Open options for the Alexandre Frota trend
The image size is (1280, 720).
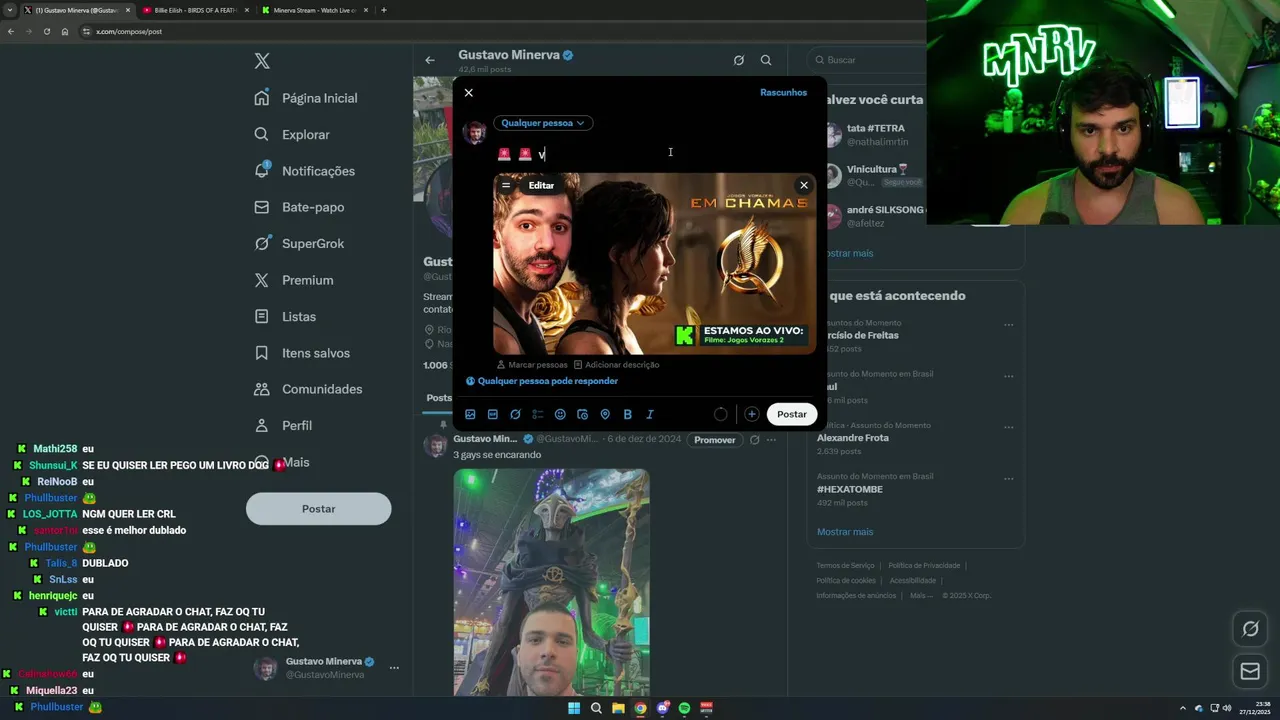click(1008, 428)
